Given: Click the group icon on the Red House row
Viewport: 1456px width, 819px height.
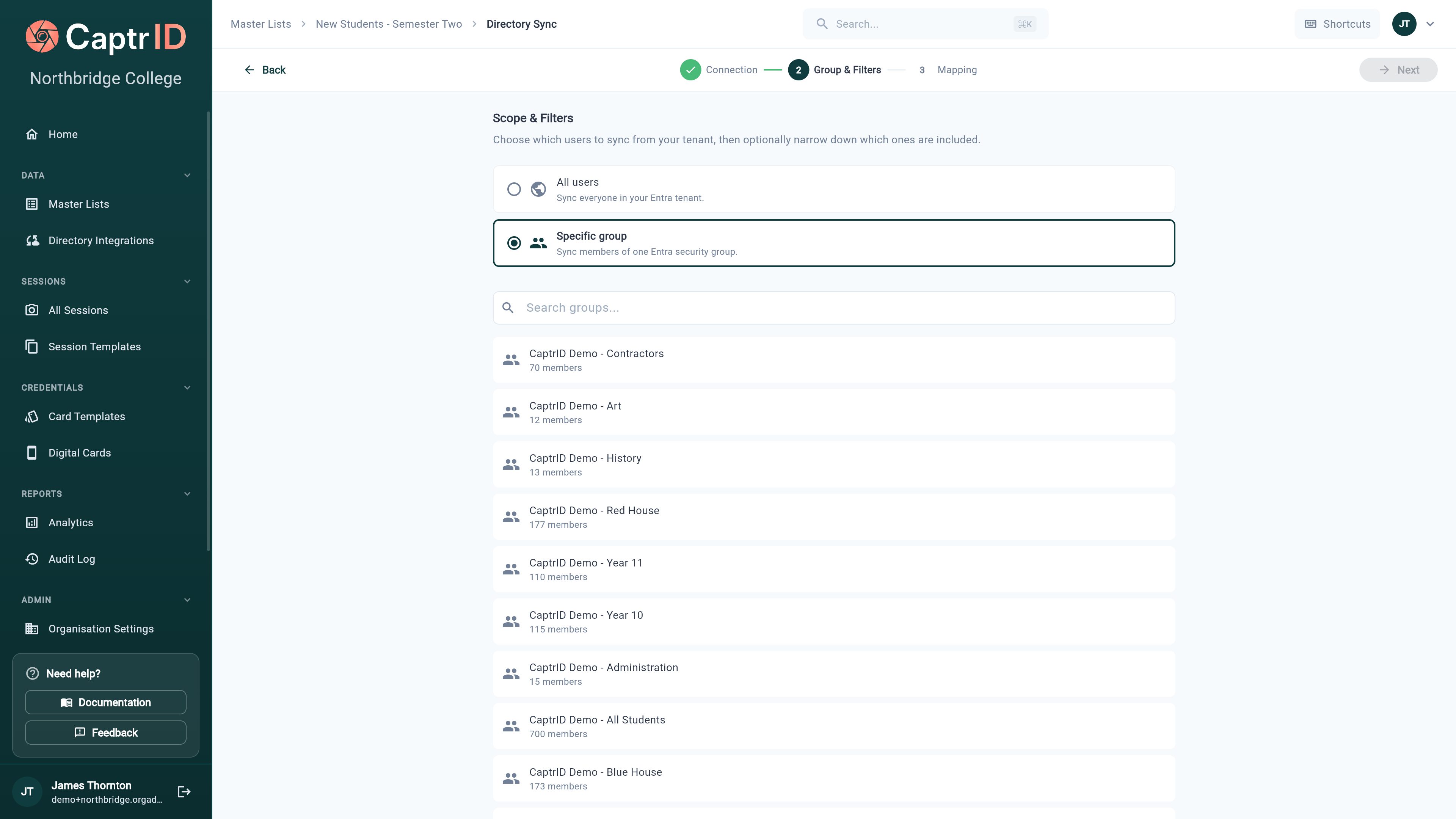Looking at the screenshot, I should click(x=511, y=516).
